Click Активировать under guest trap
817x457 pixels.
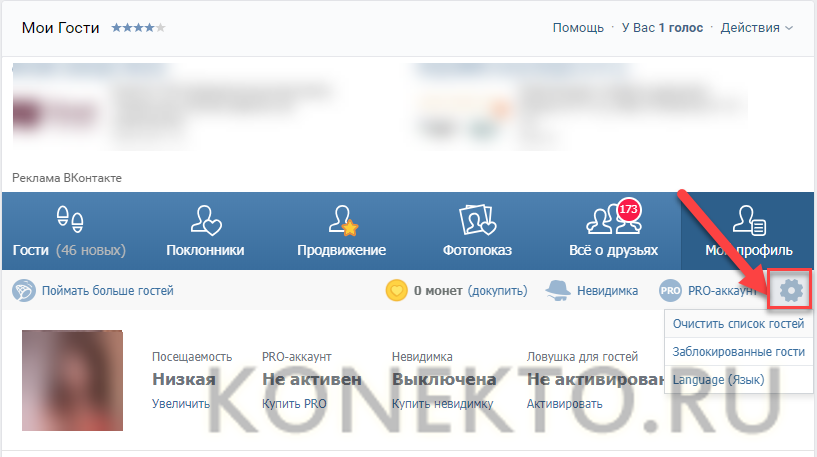[x=564, y=404]
